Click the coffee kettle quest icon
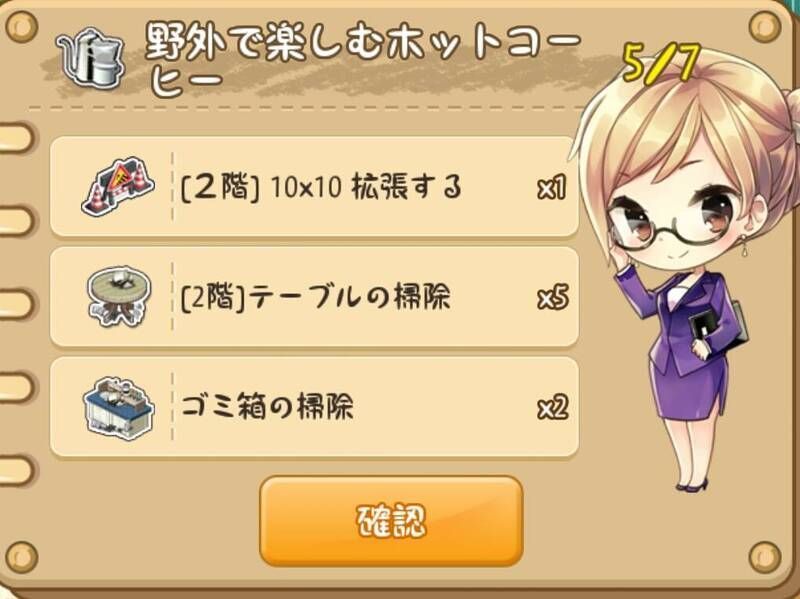 pos(91,58)
